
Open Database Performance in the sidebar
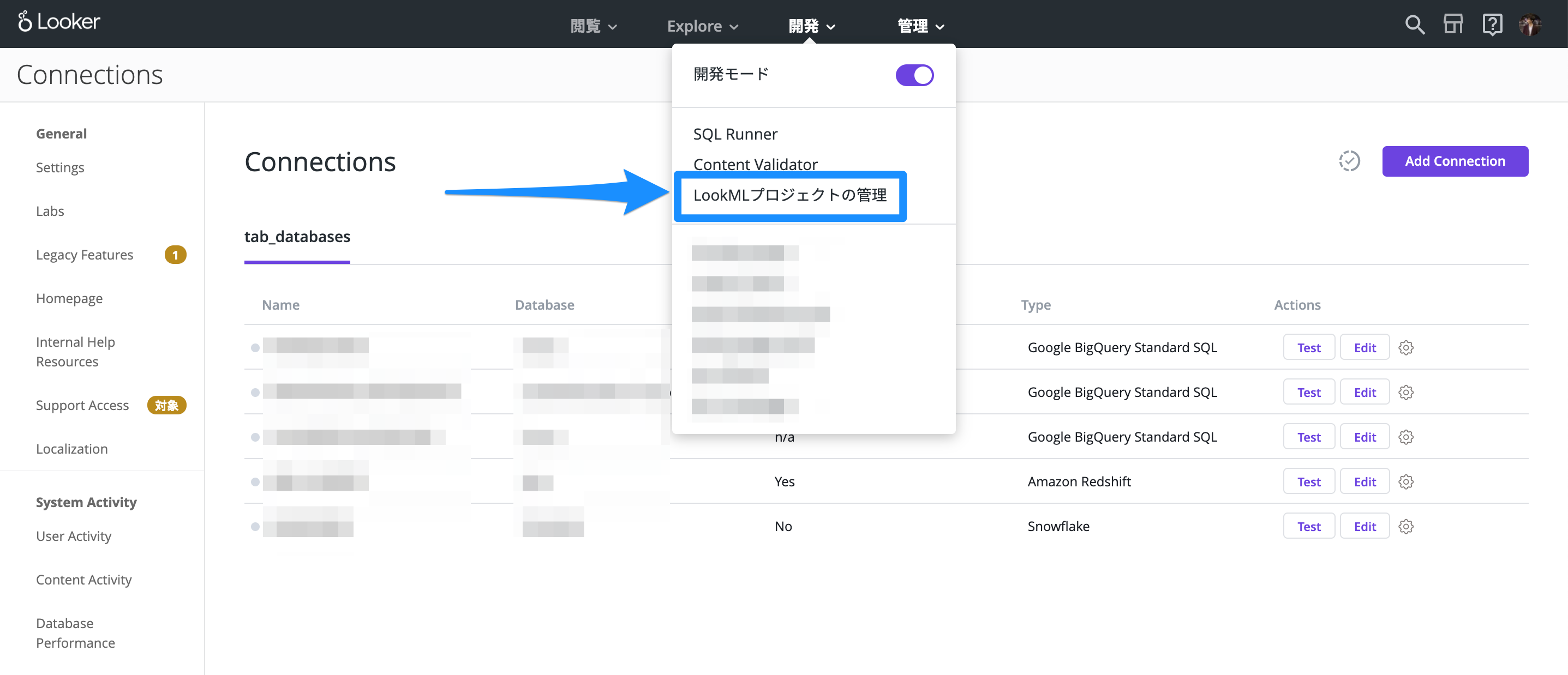(x=75, y=633)
